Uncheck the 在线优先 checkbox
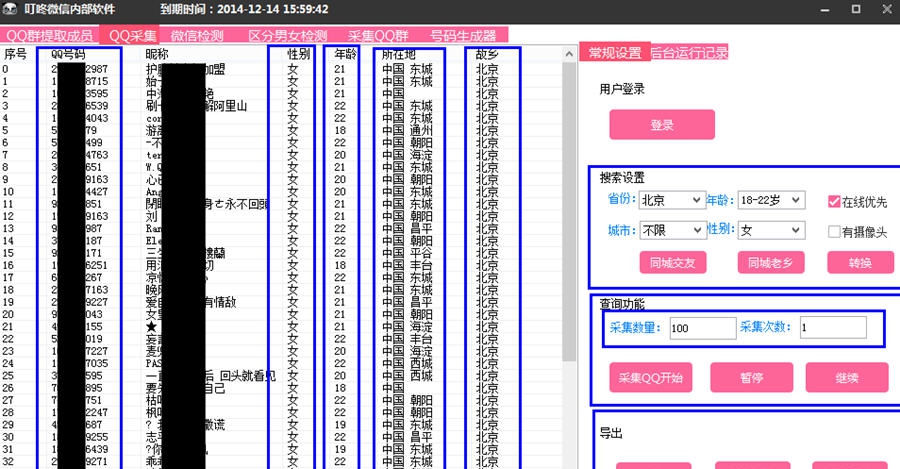The width and height of the screenshot is (900, 469). pos(834,201)
